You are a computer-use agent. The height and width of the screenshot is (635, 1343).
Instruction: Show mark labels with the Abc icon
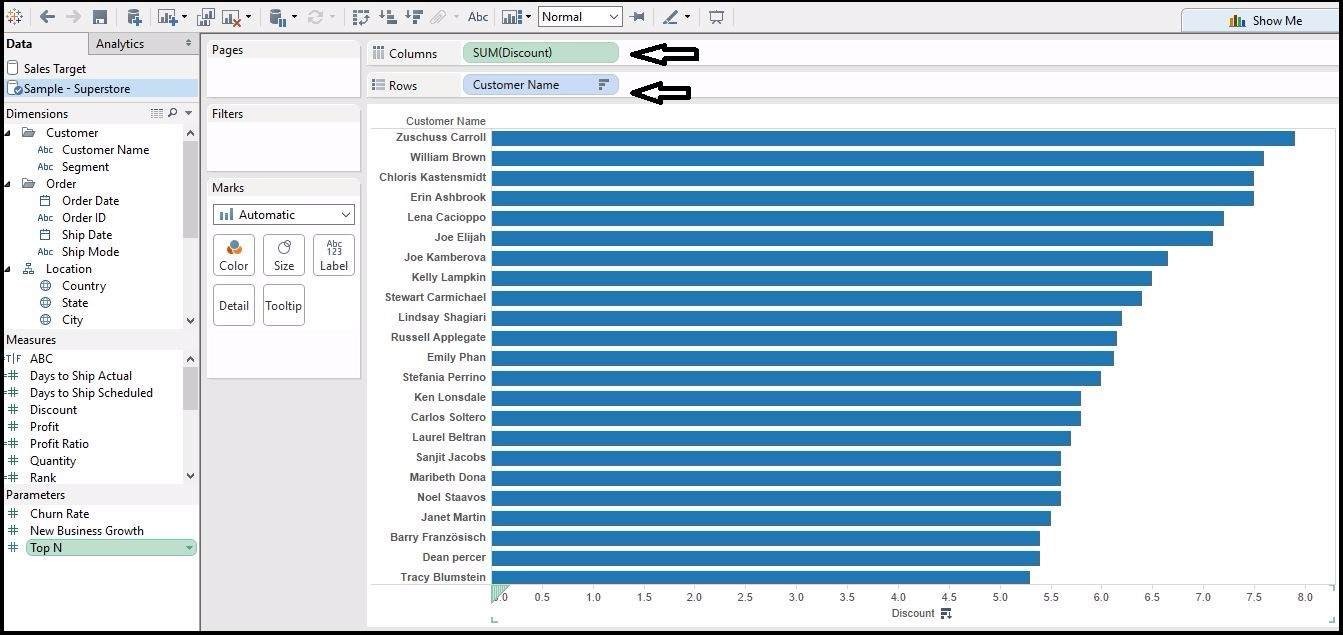pyautogui.click(x=478, y=16)
